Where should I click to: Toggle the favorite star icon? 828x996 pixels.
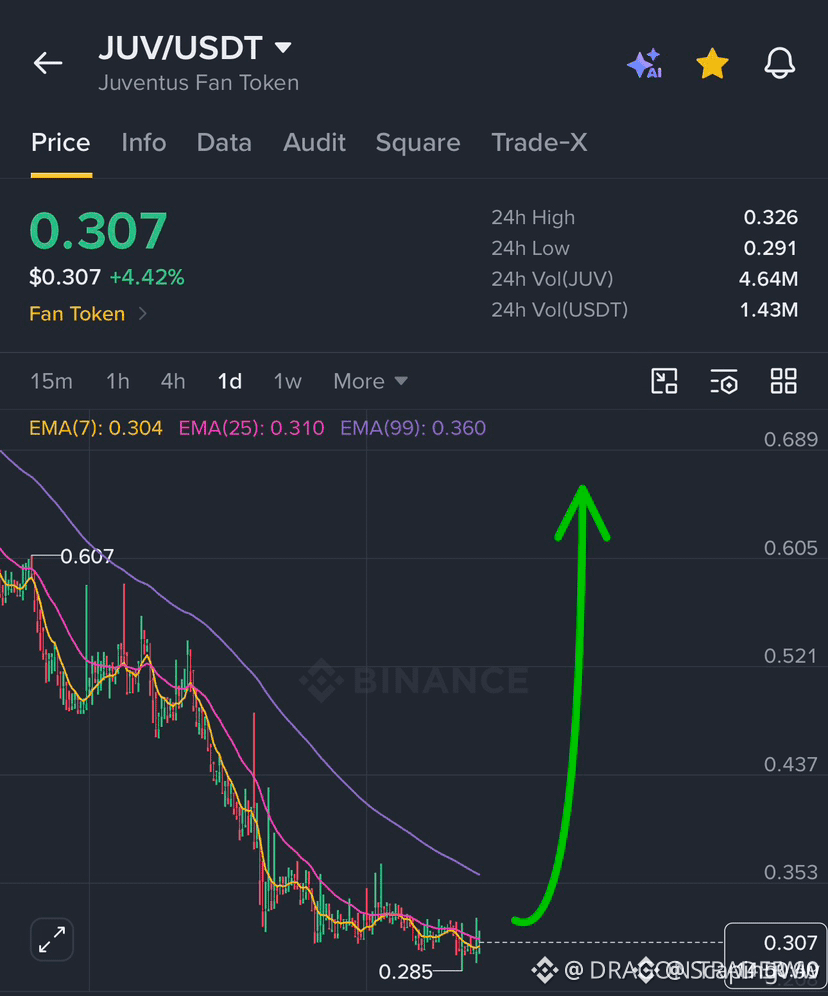coord(712,64)
